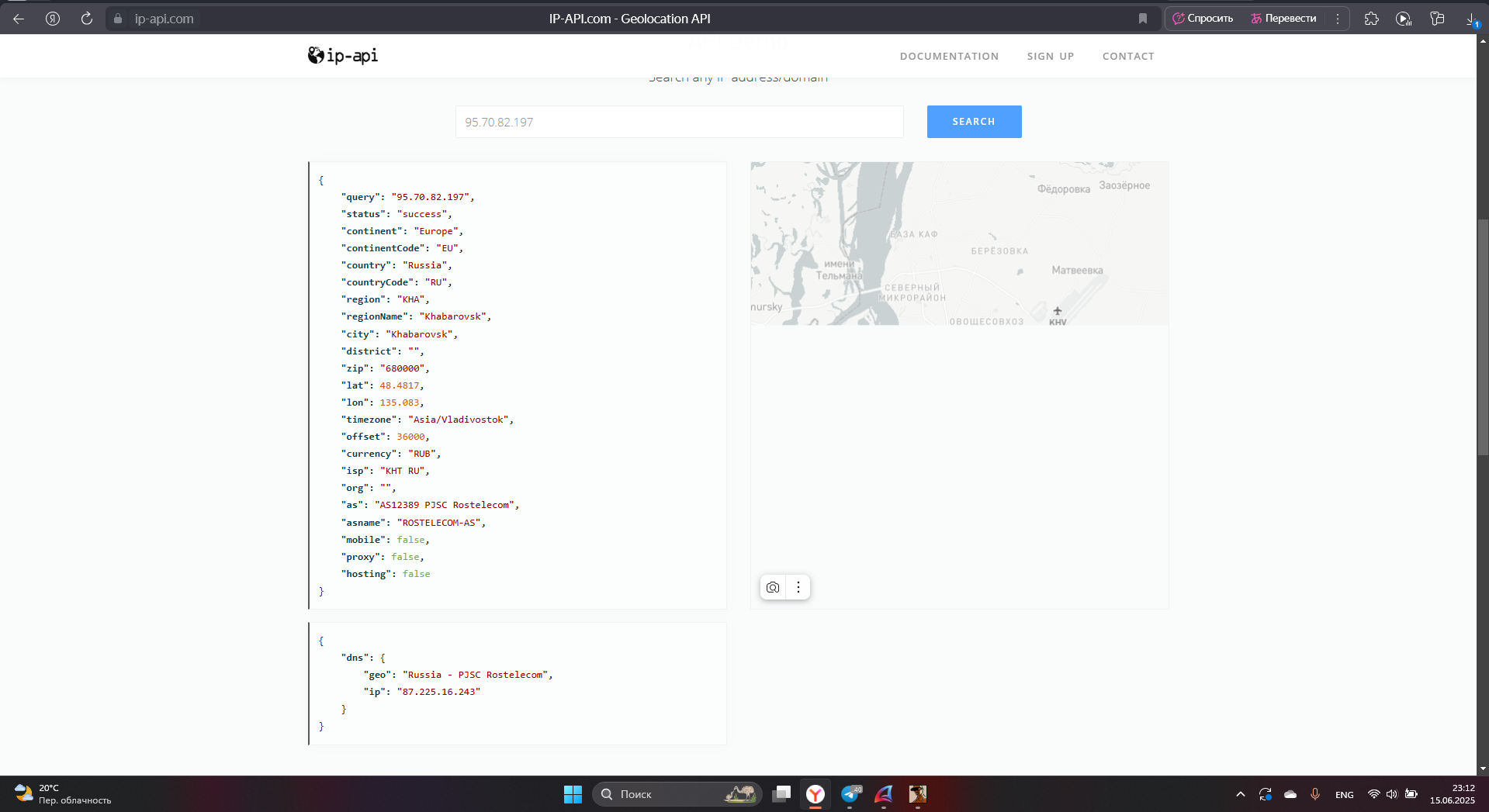The width and height of the screenshot is (1489, 812).
Task: Open the tabs side panel icon
Action: tap(1437, 19)
